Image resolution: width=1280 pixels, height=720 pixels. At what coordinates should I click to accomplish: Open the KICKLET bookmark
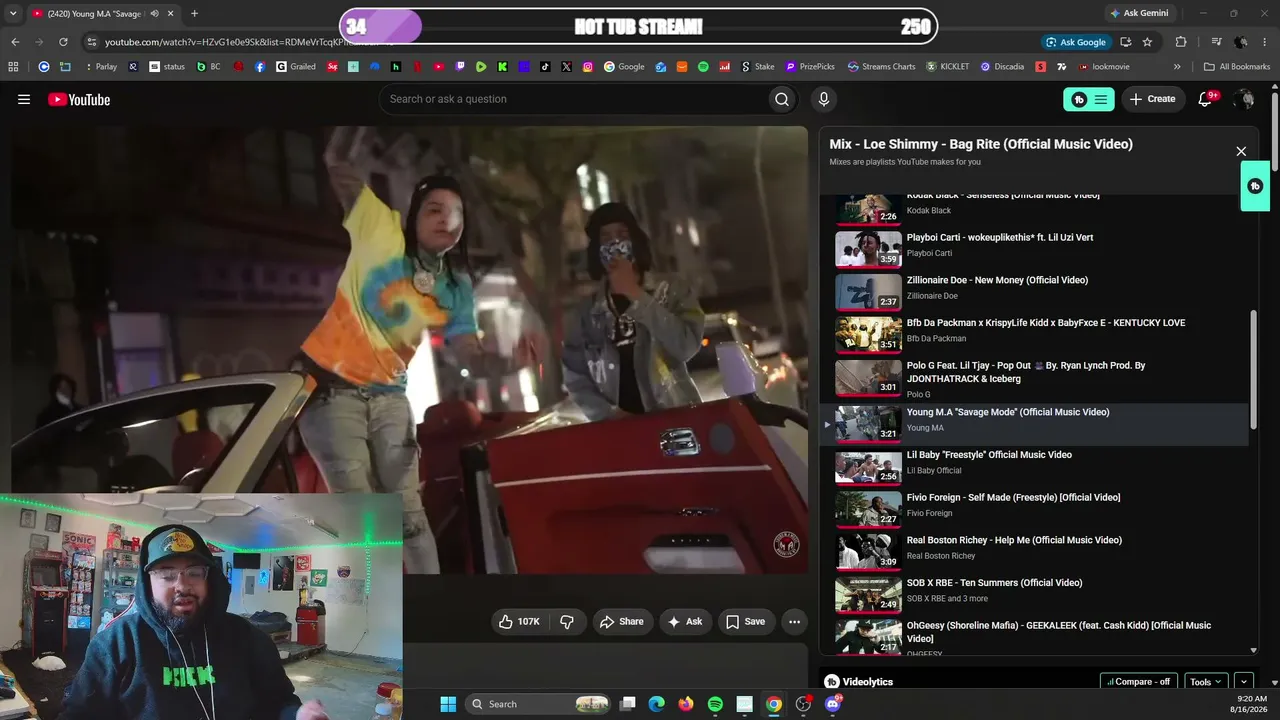tap(947, 67)
